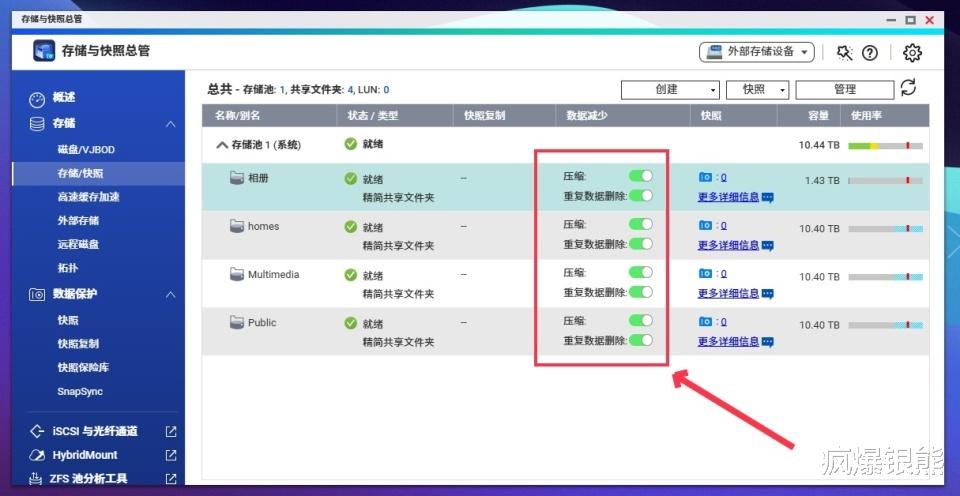Click the folder icon for homes
The image size is (960, 496).
237,226
